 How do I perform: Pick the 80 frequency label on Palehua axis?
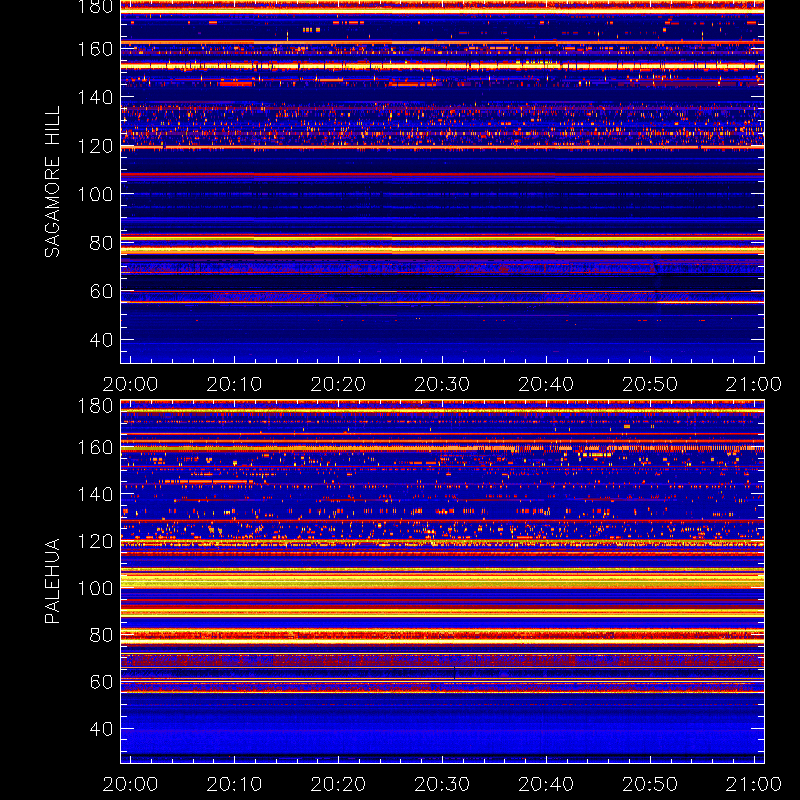(101, 635)
